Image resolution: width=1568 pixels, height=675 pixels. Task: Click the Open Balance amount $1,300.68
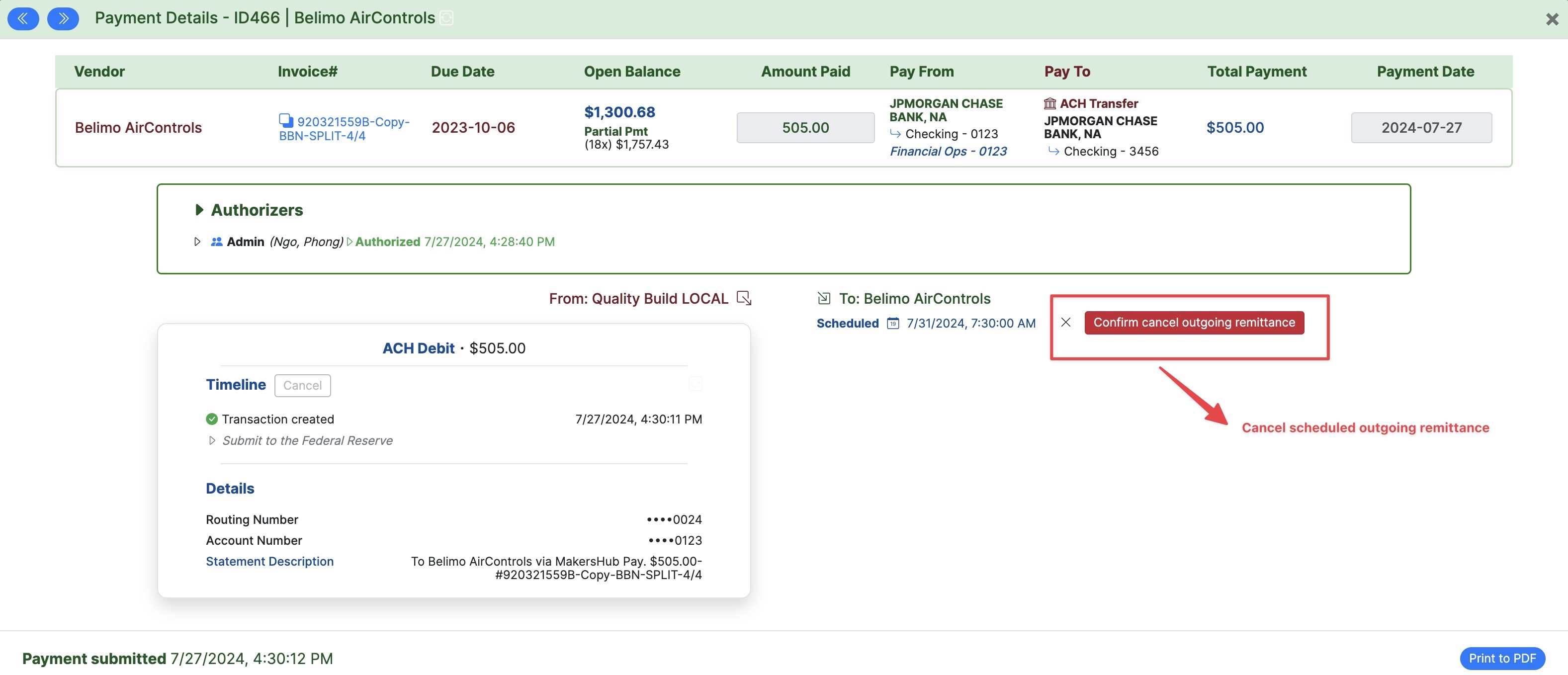point(619,112)
